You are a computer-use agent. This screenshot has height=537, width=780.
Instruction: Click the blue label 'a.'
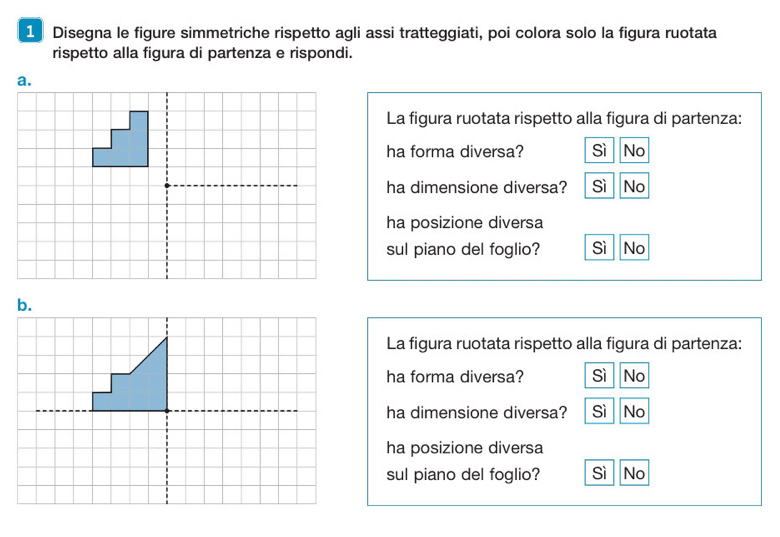[26, 80]
